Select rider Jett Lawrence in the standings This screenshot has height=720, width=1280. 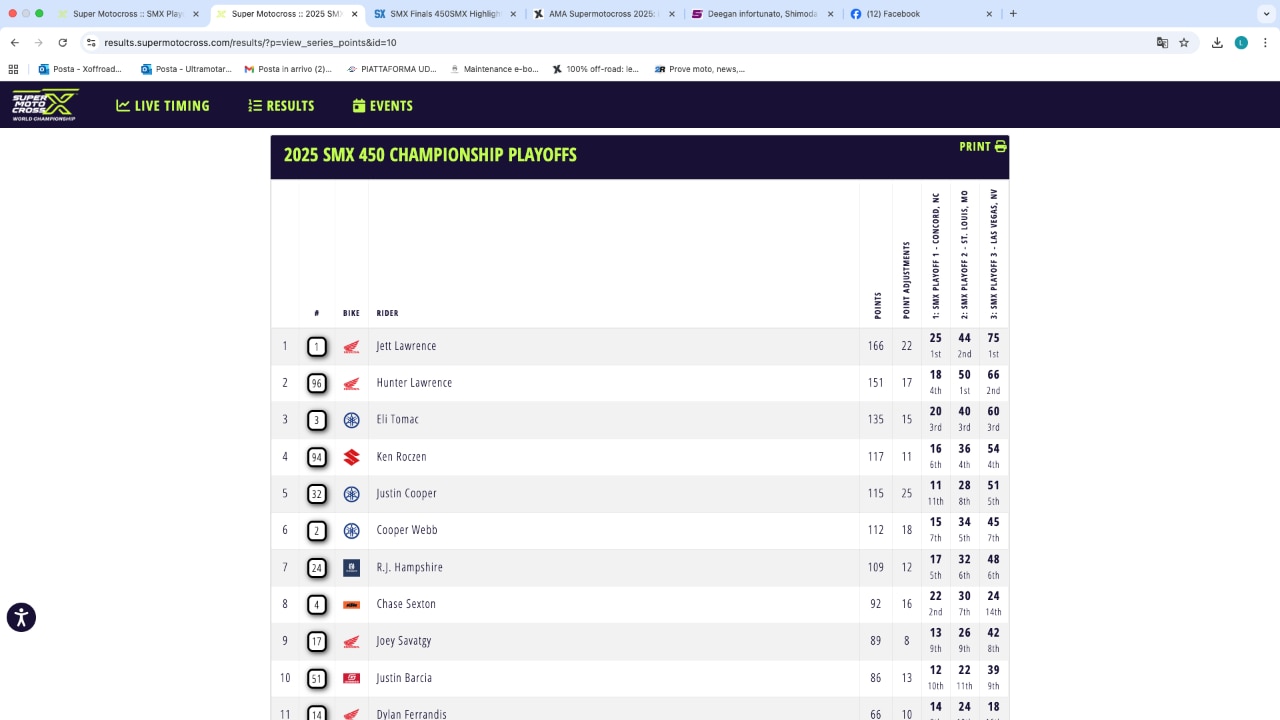[406, 346]
